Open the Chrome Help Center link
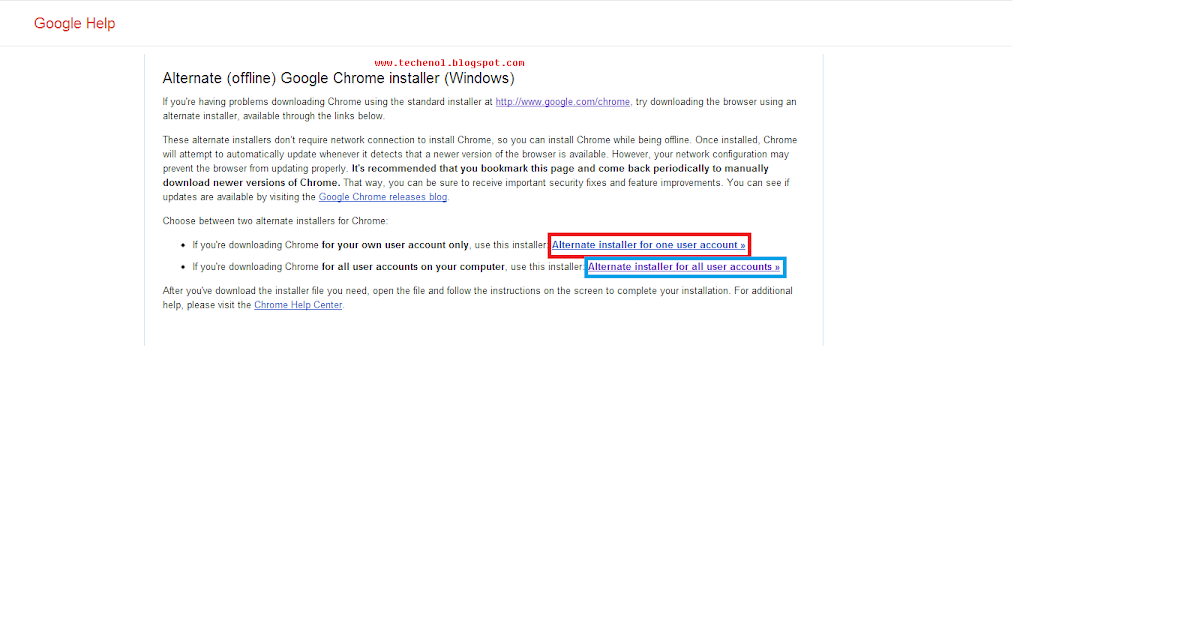Screen dimensions: 1200x630 point(298,305)
